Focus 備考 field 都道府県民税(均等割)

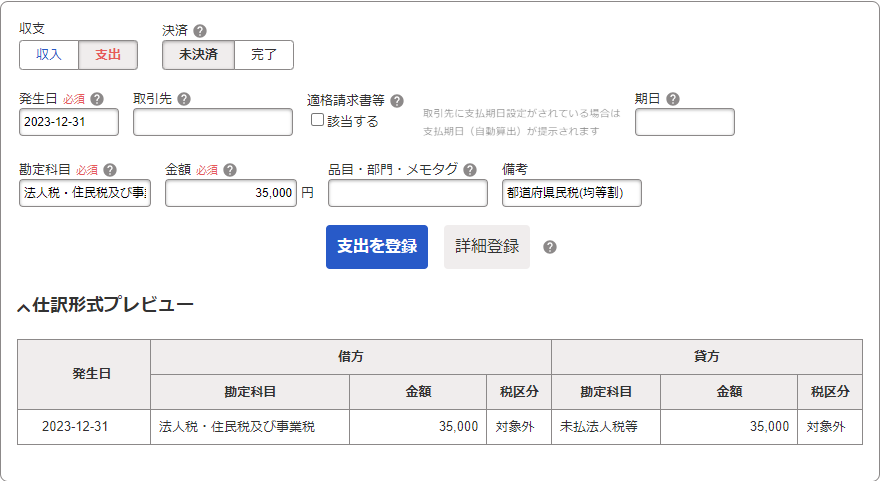tap(572, 193)
